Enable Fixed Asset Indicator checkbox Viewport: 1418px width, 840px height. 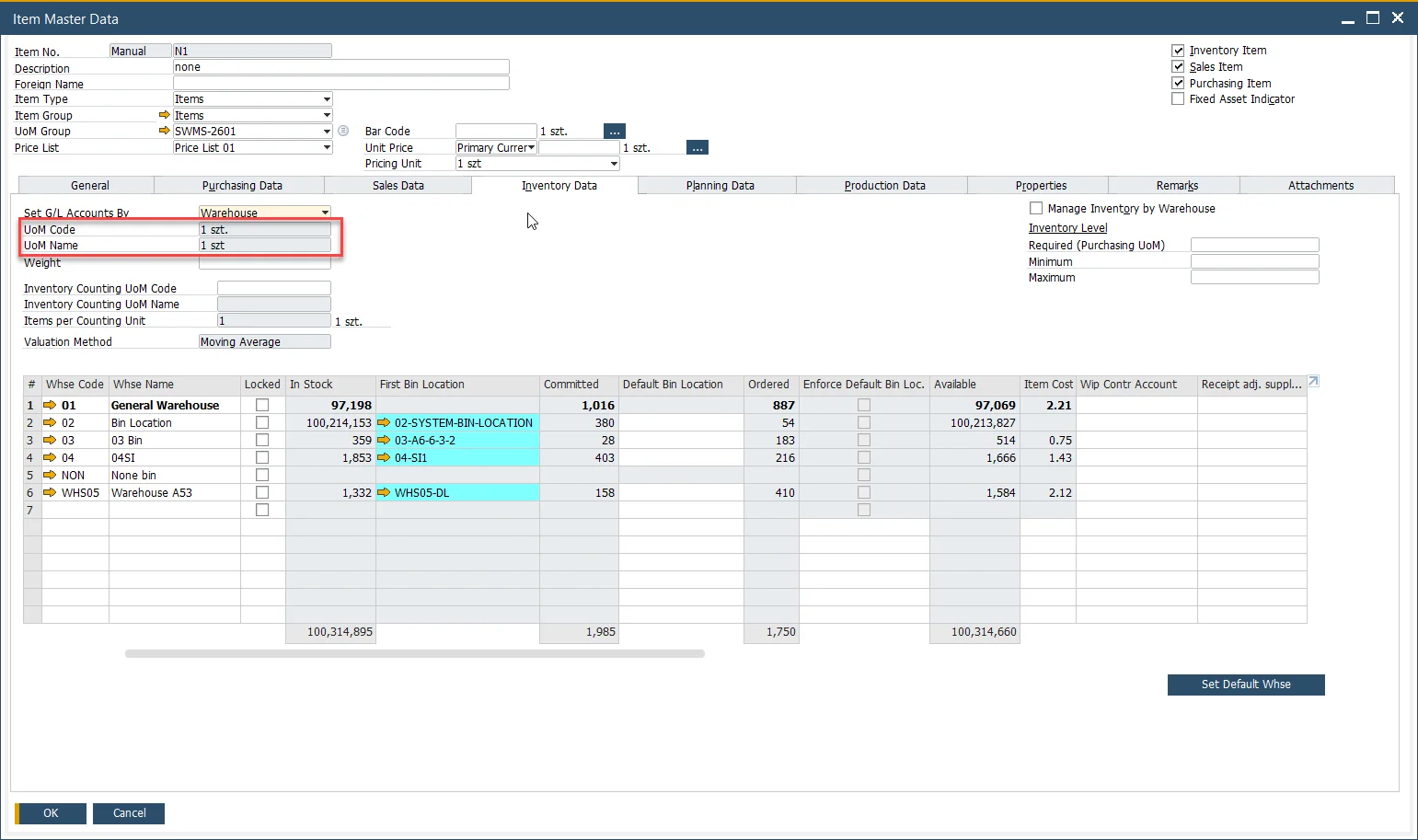tap(1178, 98)
